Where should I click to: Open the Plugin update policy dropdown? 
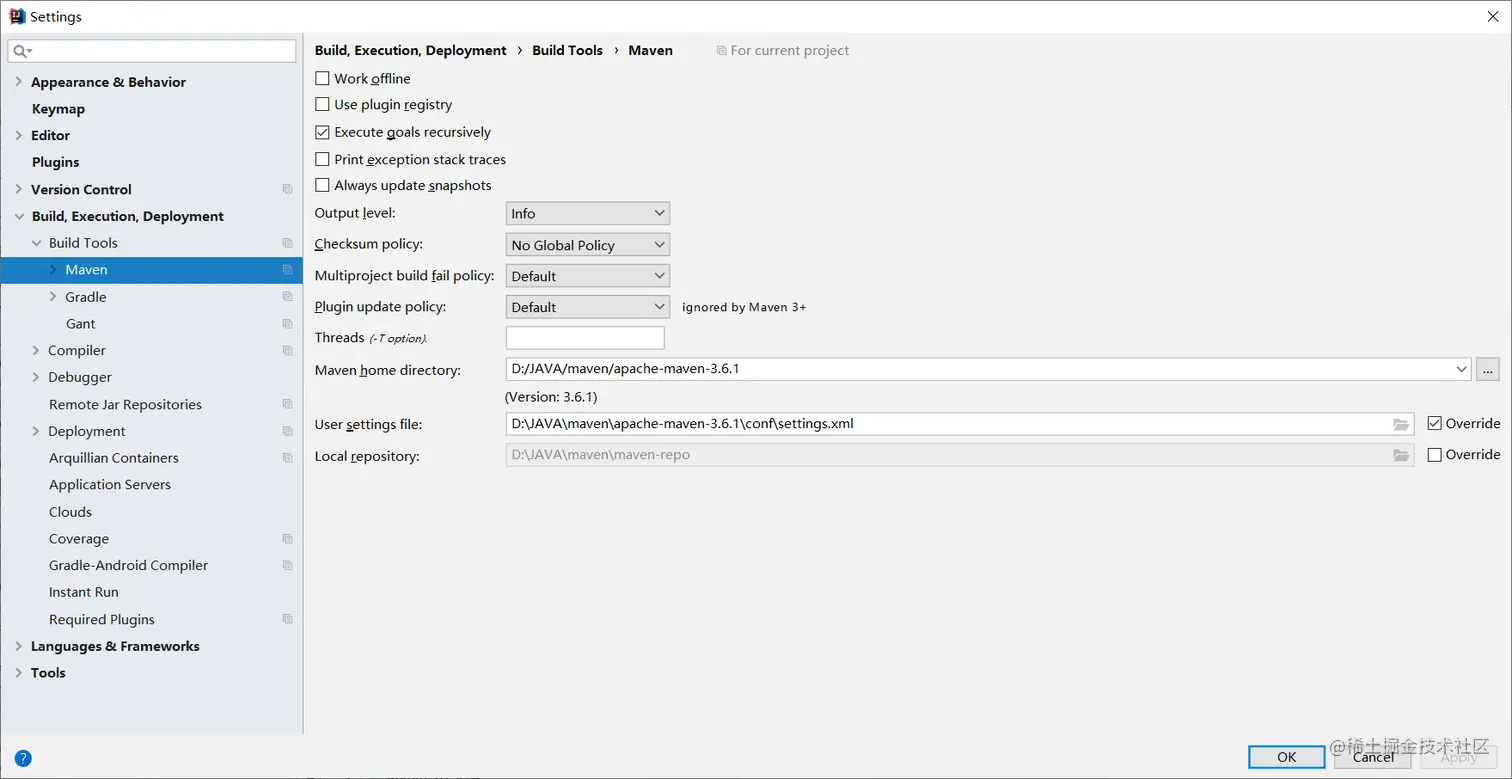coord(588,307)
